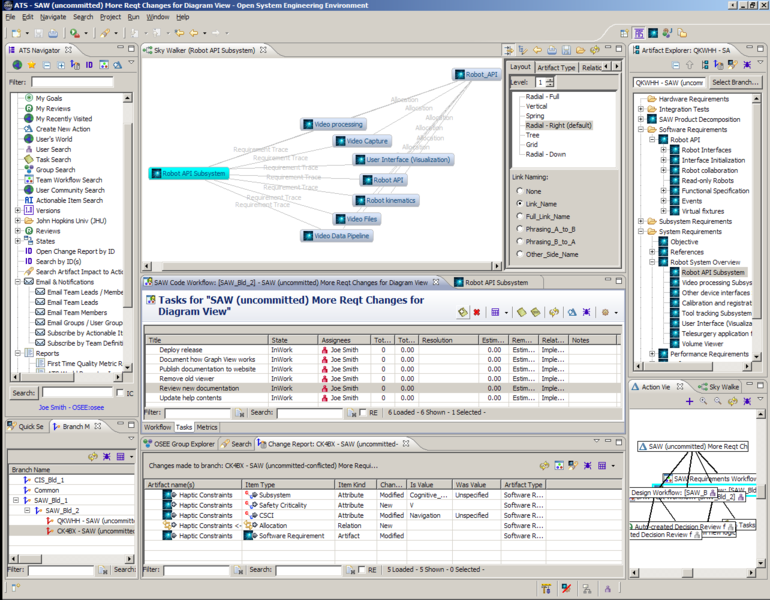Collapse the SAW_Bld_1 branch node
The height and width of the screenshot is (600, 770).
18,500
